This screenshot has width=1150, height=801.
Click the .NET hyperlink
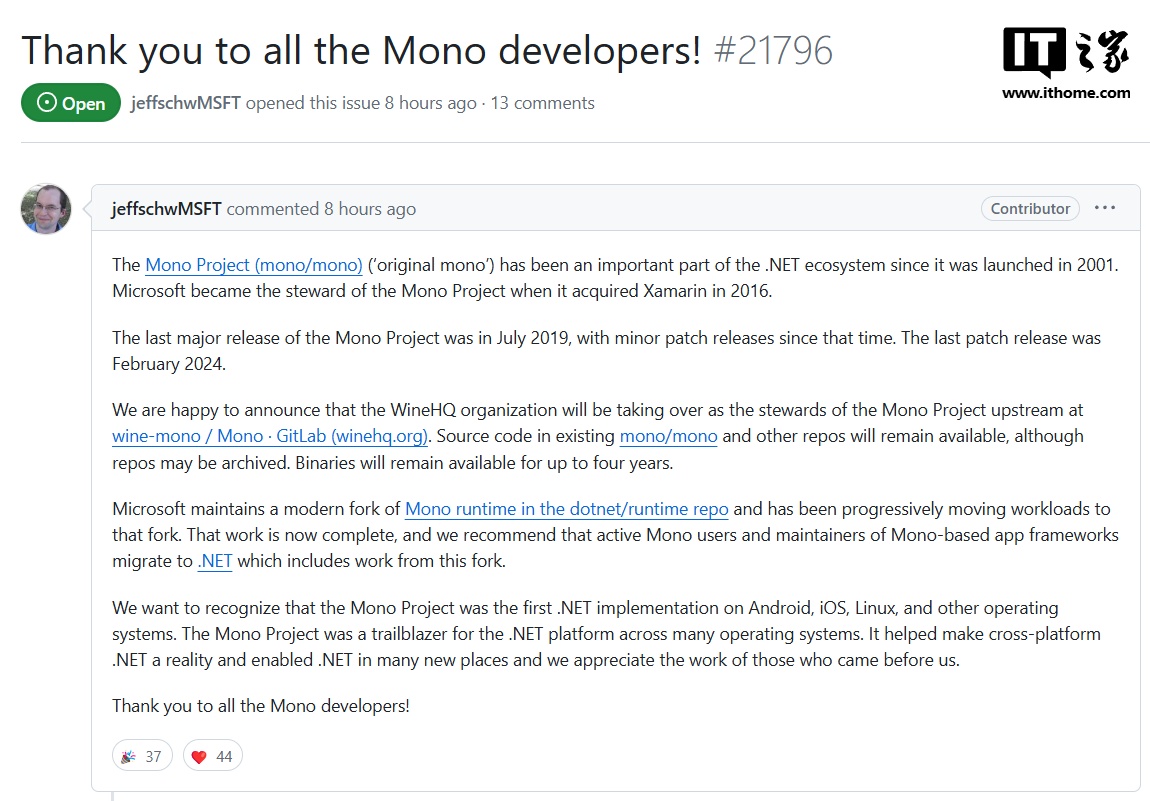(x=215, y=561)
